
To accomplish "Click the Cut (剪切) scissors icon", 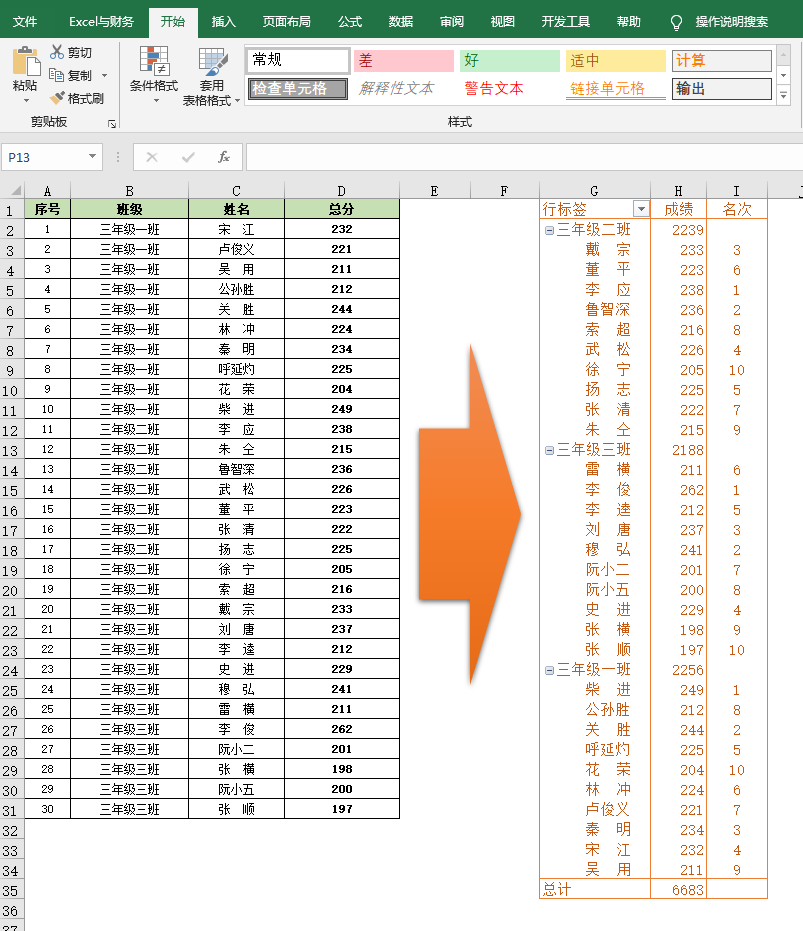I will pyautogui.click(x=57, y=52).
